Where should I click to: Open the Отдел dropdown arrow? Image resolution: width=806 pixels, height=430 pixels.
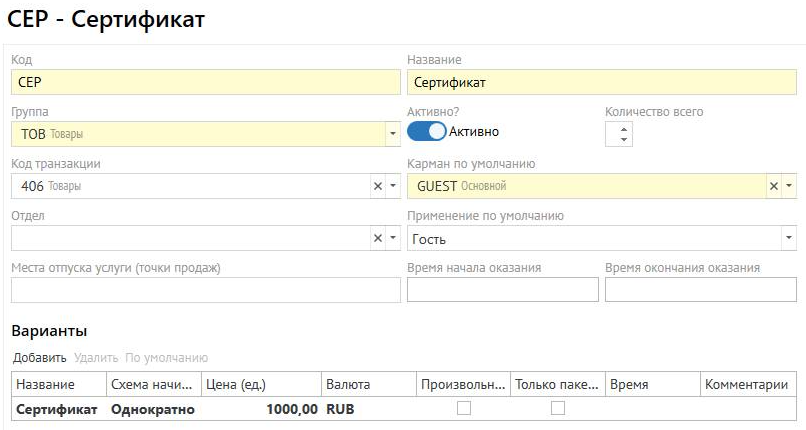pyautogui.click(x=393, y=238)
